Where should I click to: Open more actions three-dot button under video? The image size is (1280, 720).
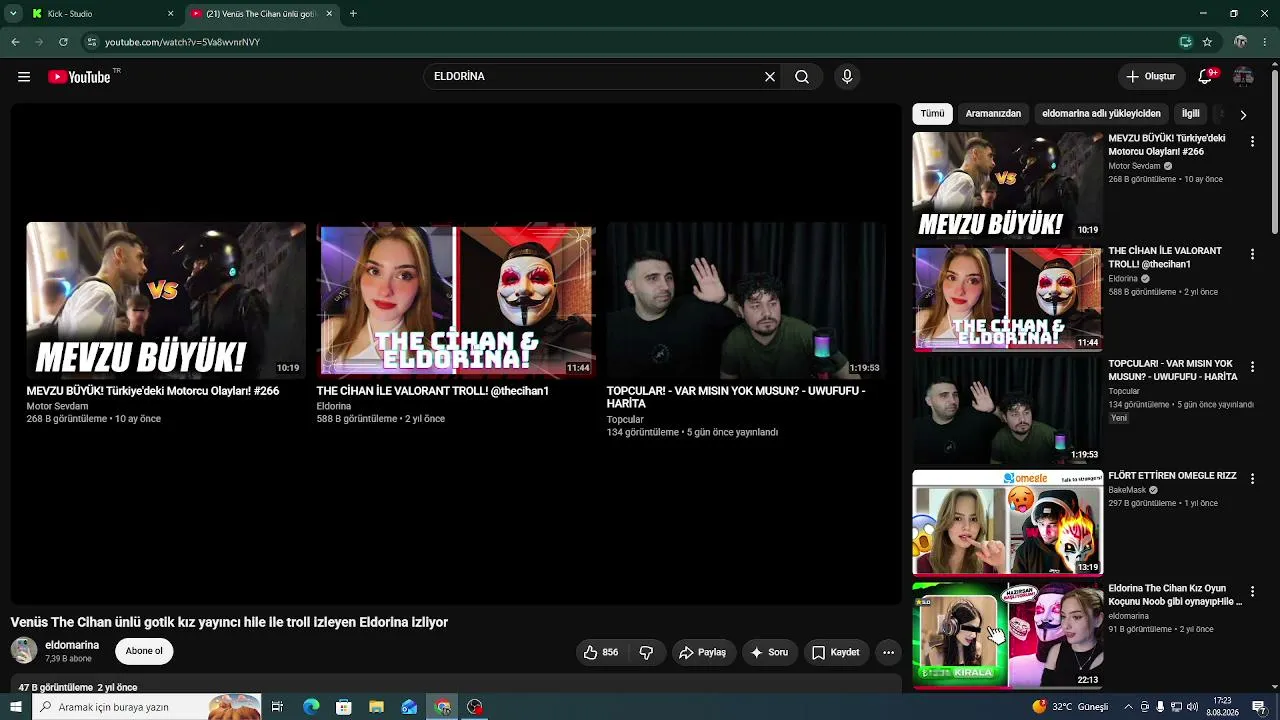point(888,652)
